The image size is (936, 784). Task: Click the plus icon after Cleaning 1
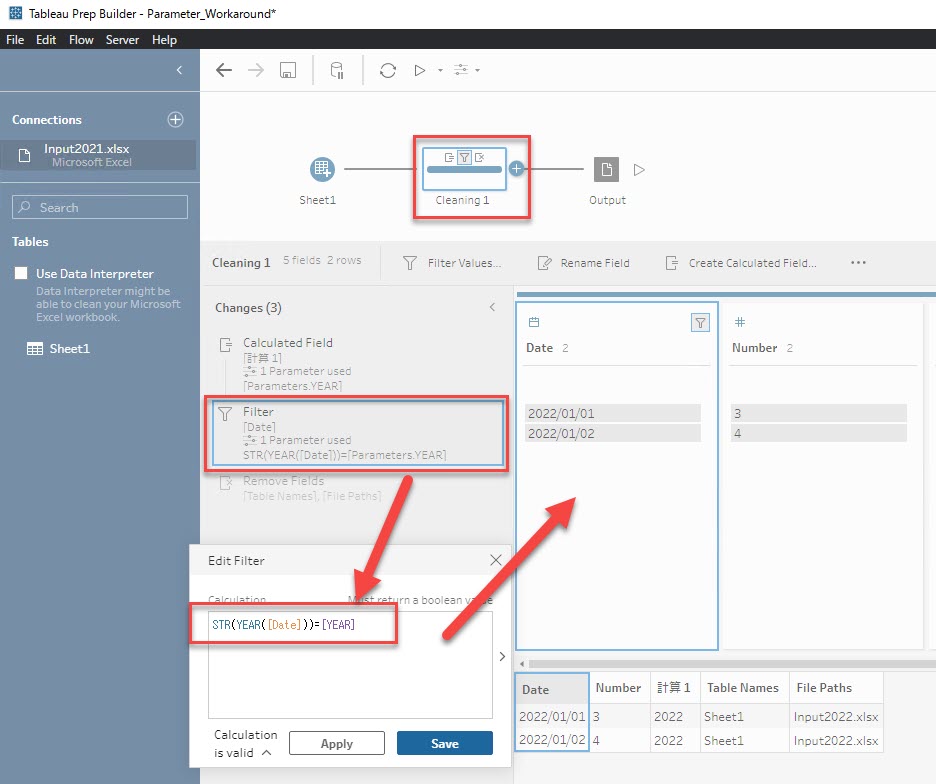point(516,169)
